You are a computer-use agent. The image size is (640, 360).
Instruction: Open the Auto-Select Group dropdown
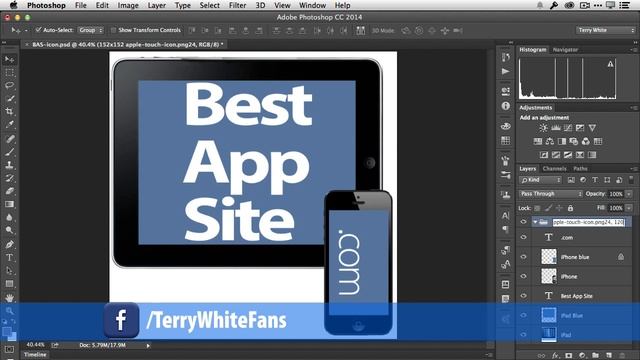(91, 30)
